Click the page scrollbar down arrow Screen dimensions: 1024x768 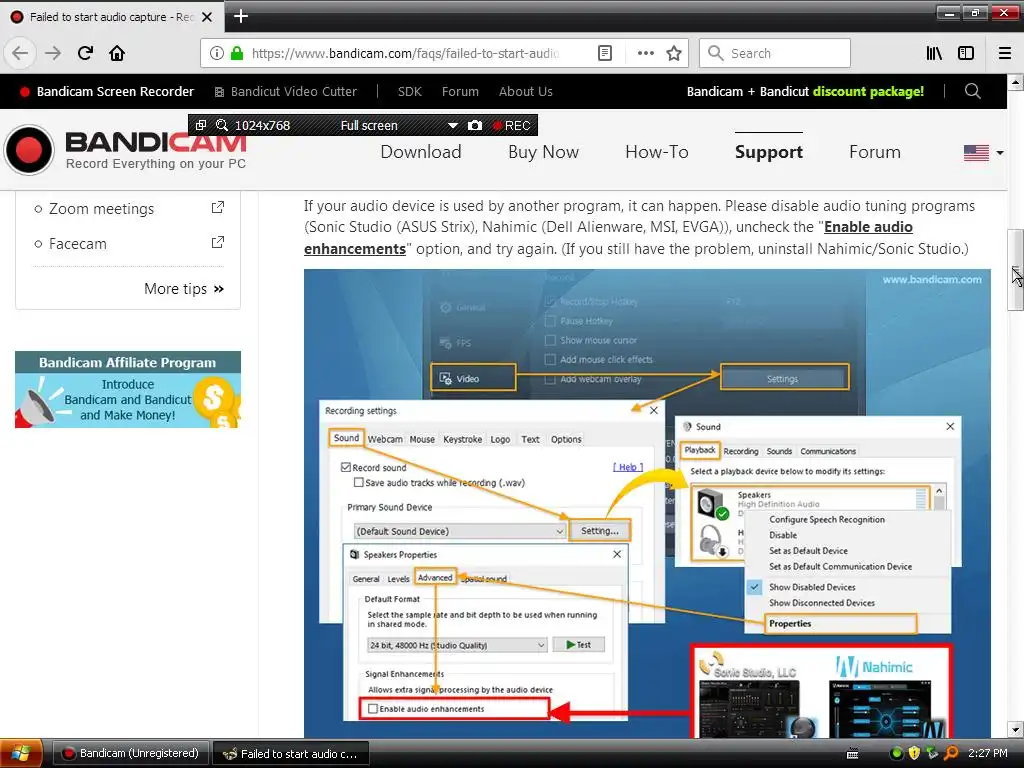1015,729
